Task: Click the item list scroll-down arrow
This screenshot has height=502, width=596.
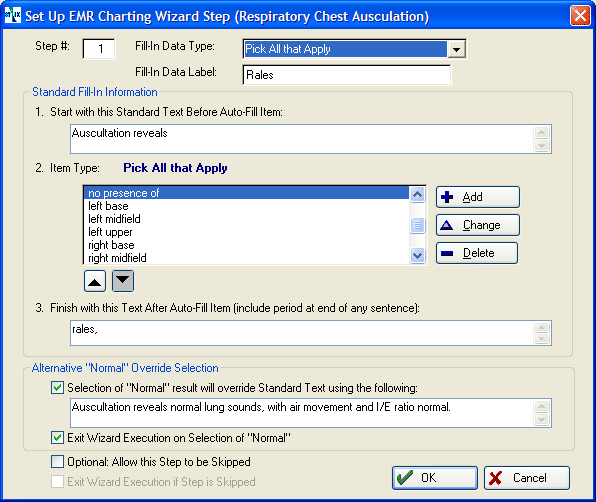Action: pyautogui.click(x=417, y=255)
